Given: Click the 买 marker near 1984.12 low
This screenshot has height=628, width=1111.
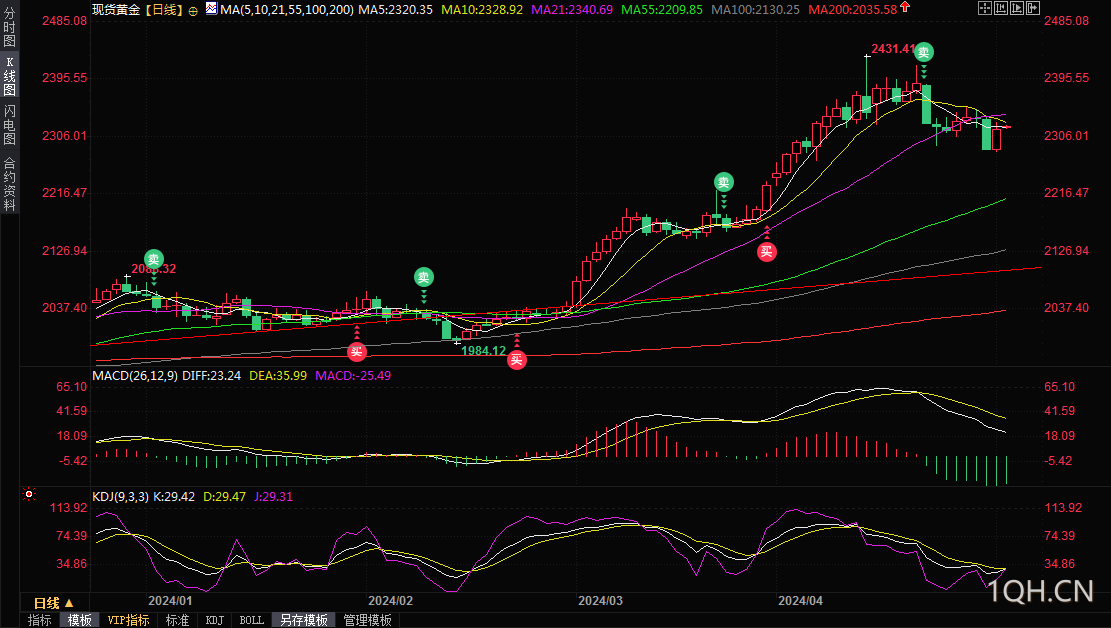Looking at the screenshot, I should pos(517,360).
